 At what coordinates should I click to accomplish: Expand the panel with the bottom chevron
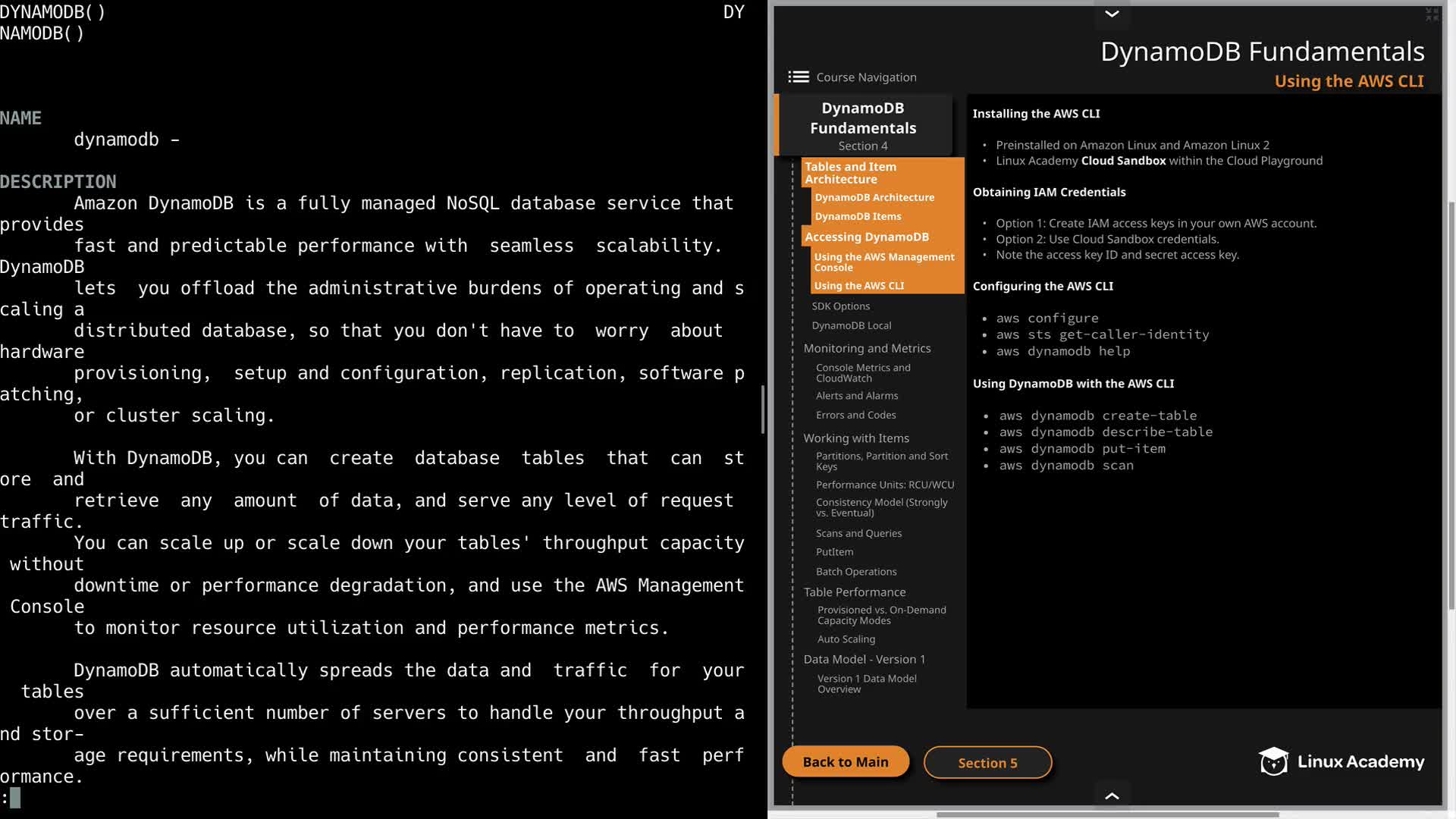[1112, 795]
